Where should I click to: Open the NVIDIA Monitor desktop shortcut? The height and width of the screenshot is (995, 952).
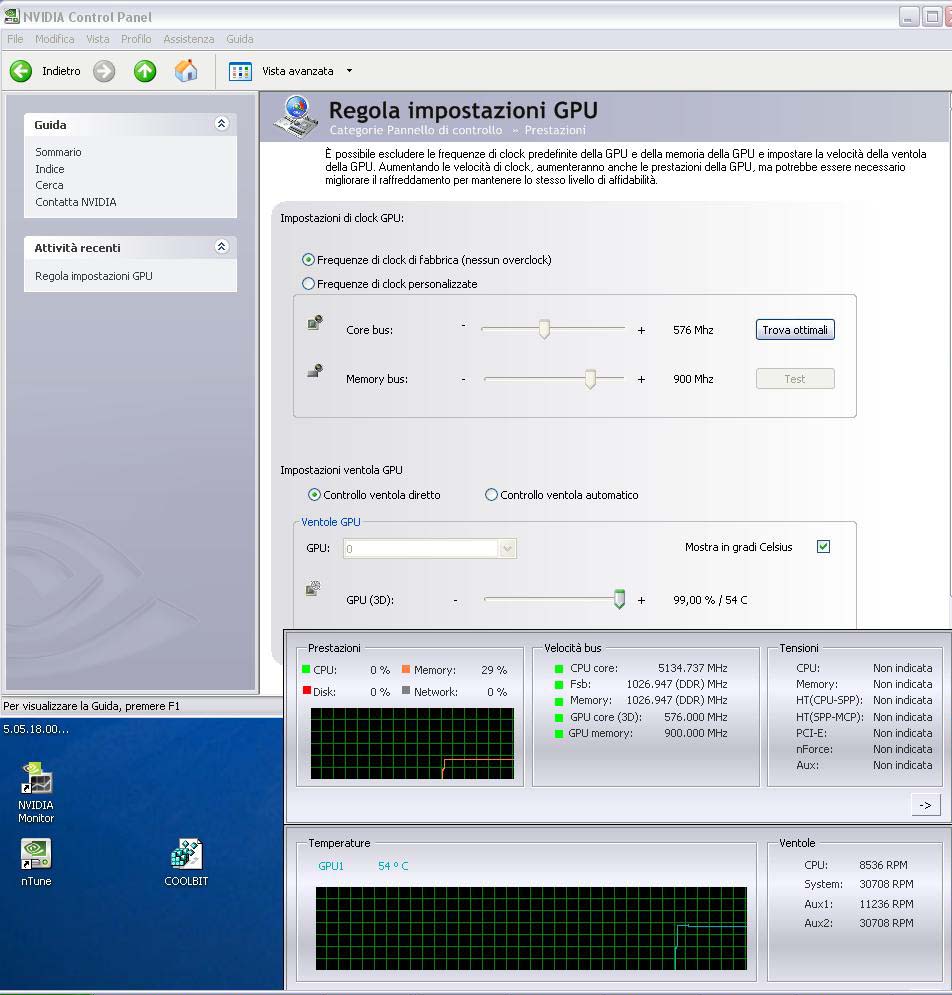point(36,793)
